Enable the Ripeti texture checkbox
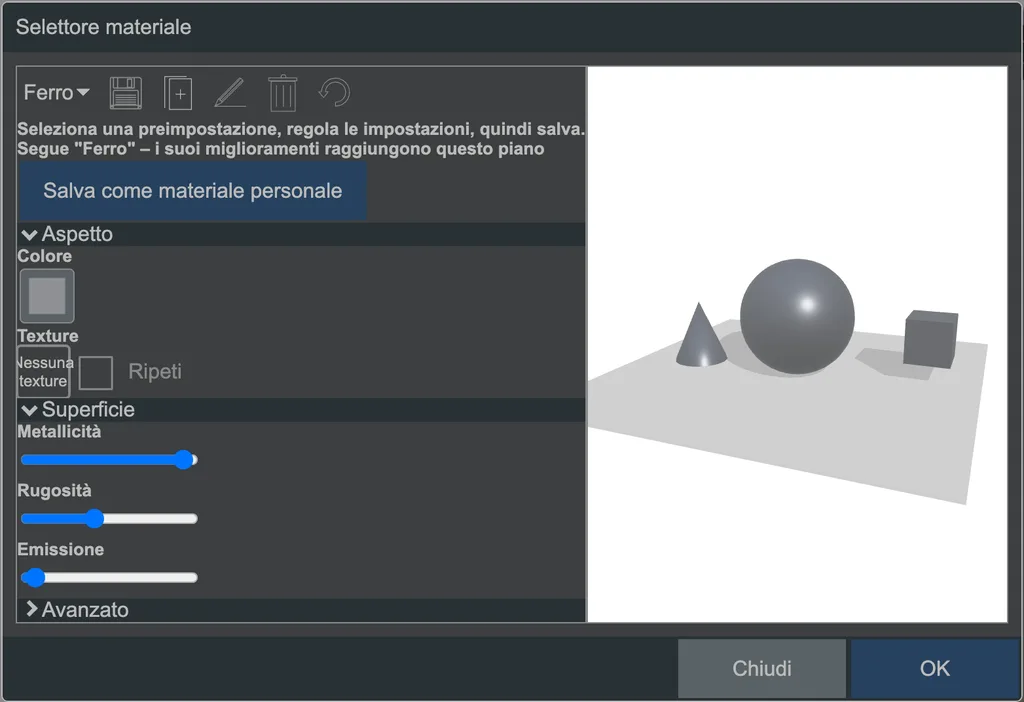The image size is (1024, 702). click(x=95, y=372)
